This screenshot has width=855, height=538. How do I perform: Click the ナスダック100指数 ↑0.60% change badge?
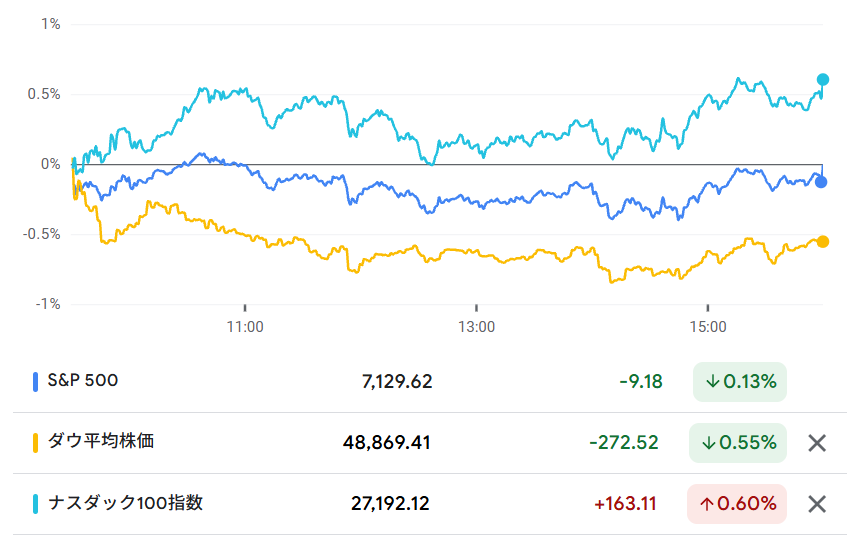(x=737, y=504)
